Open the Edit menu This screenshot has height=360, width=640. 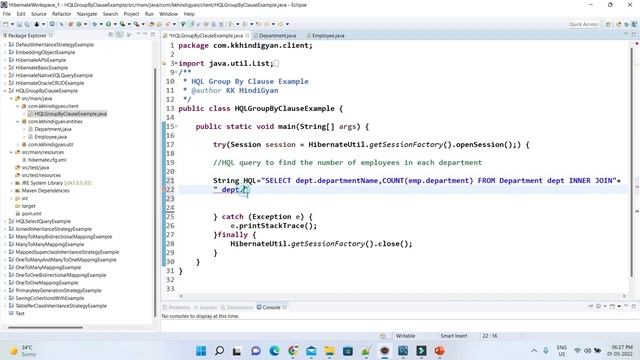pyautogui.click(x=21, y=14)
